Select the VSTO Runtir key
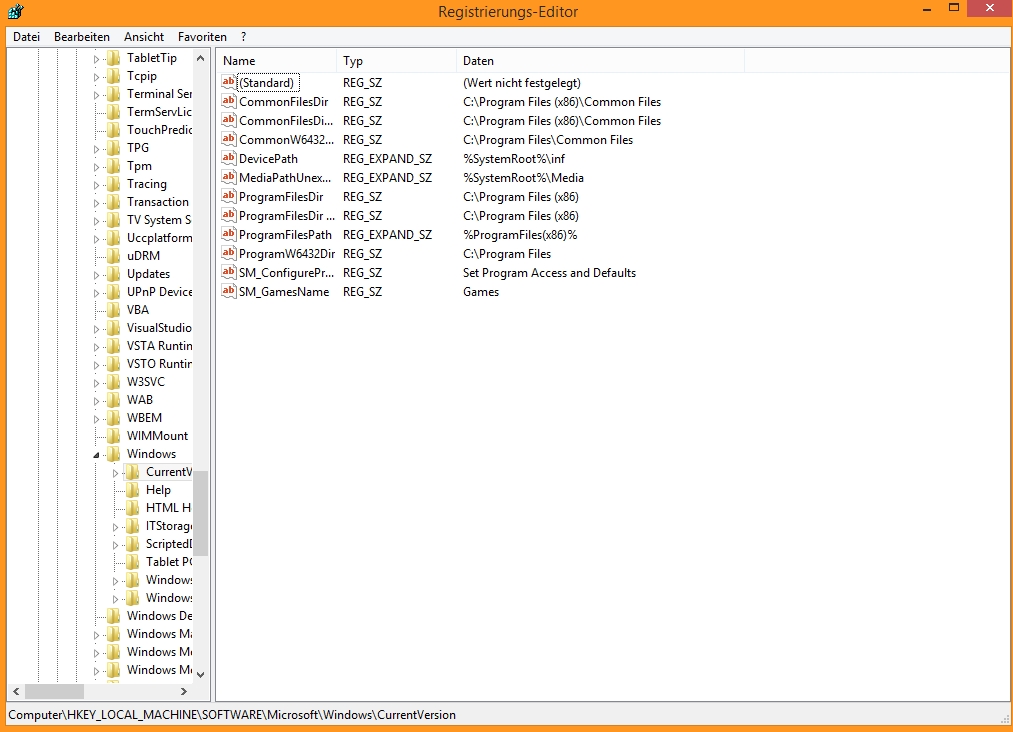This screenshot has height=732, width=1013. (159, 364)
